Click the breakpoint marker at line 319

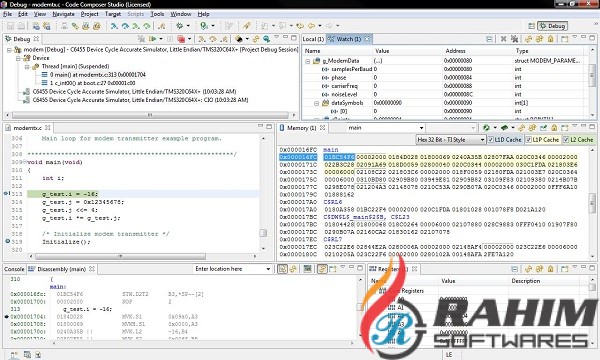tap(7, 241)
